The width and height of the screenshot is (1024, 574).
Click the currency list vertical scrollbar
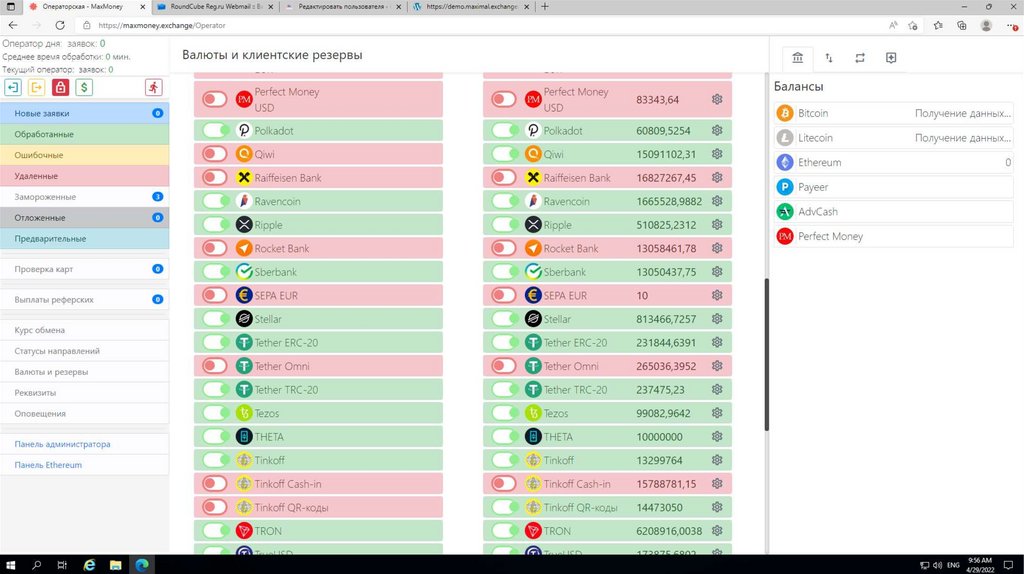(x=766, y=354)
